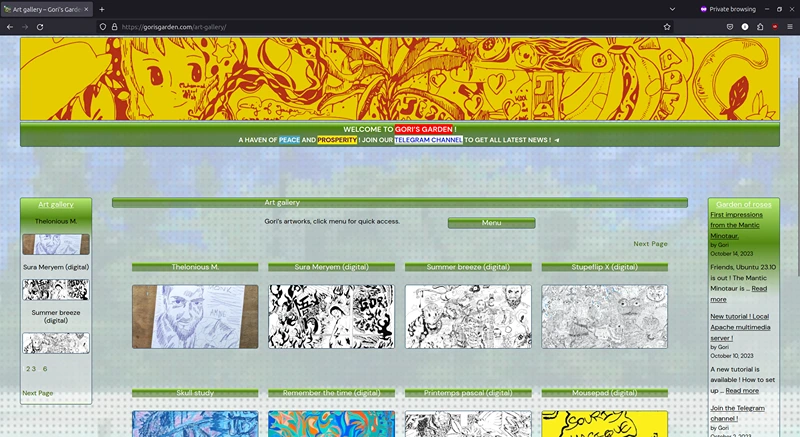Click the PEACE highlighted word
The height and width of the screenshot is (437, 800).
pos(289,140)
